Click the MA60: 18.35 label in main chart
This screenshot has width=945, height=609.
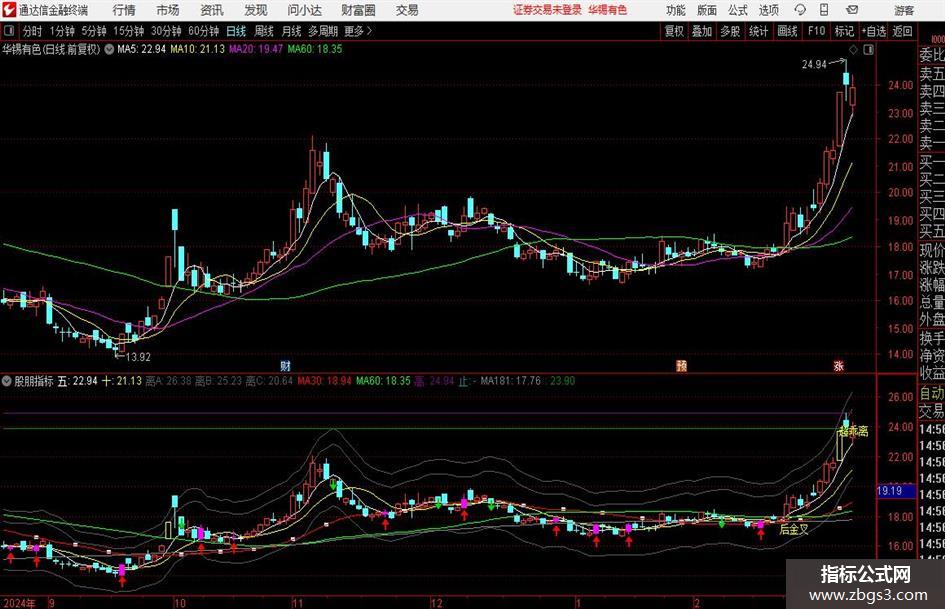315,49
